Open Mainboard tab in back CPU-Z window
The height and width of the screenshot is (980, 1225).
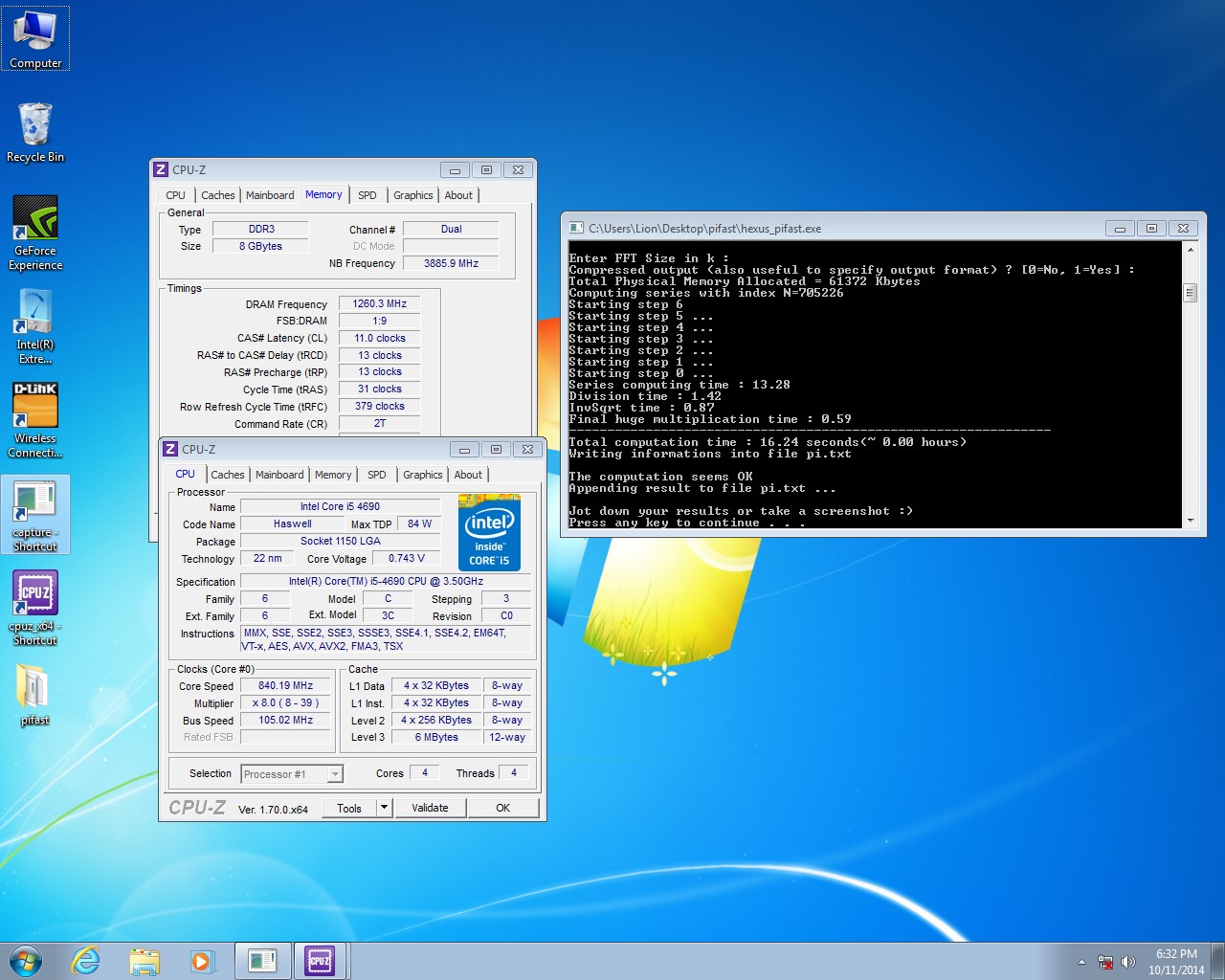(270, 195)
